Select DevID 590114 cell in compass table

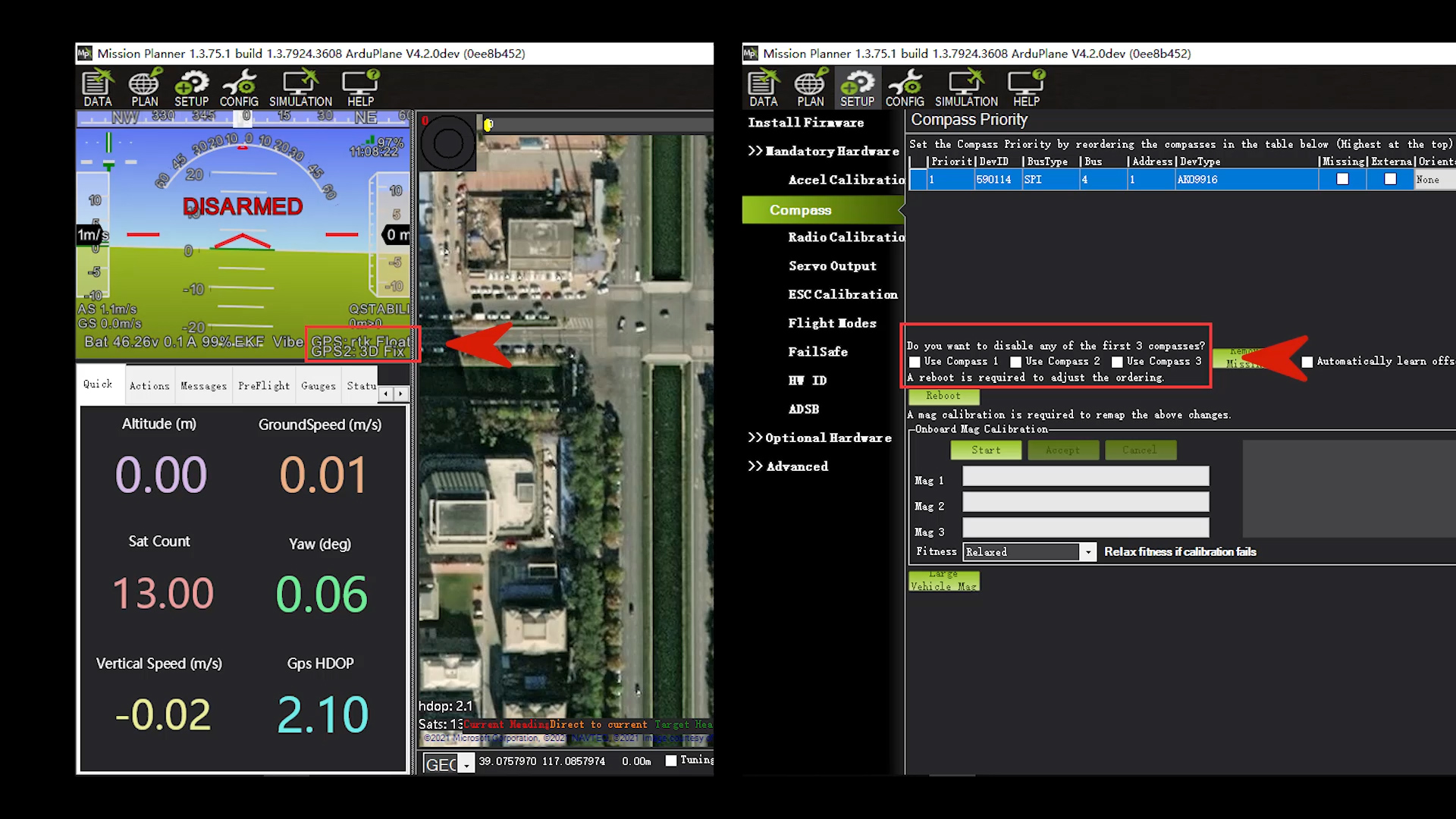tap(998, 180)
